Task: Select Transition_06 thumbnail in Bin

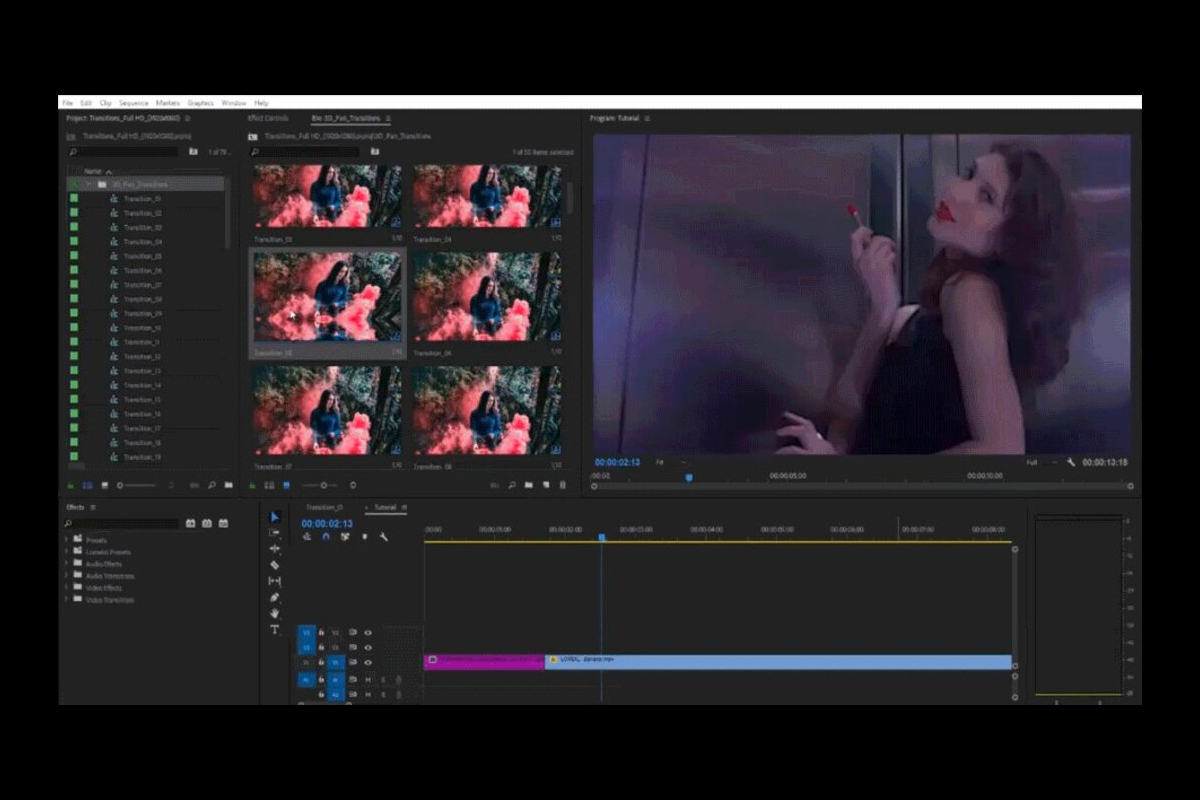Action: click(x=487, y=296)
